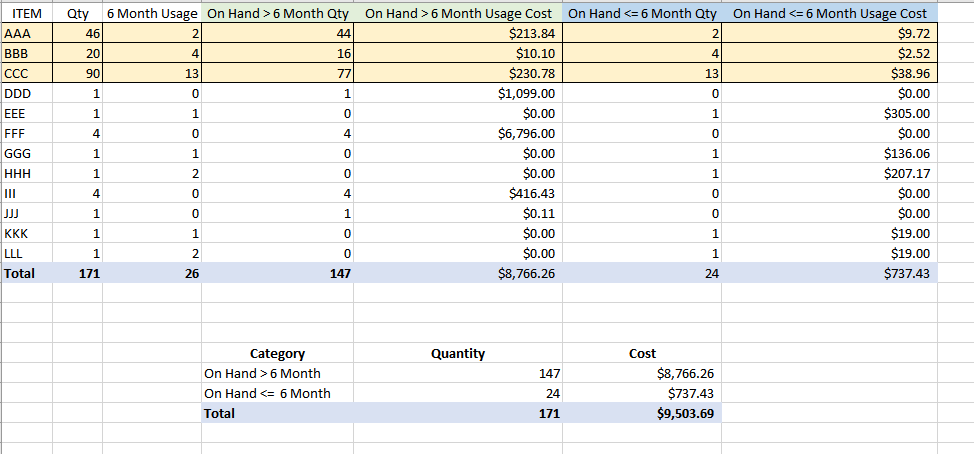The image size is (974, 454).
Task: Select the JJJ item cell
Action: (x=27, y=213)
